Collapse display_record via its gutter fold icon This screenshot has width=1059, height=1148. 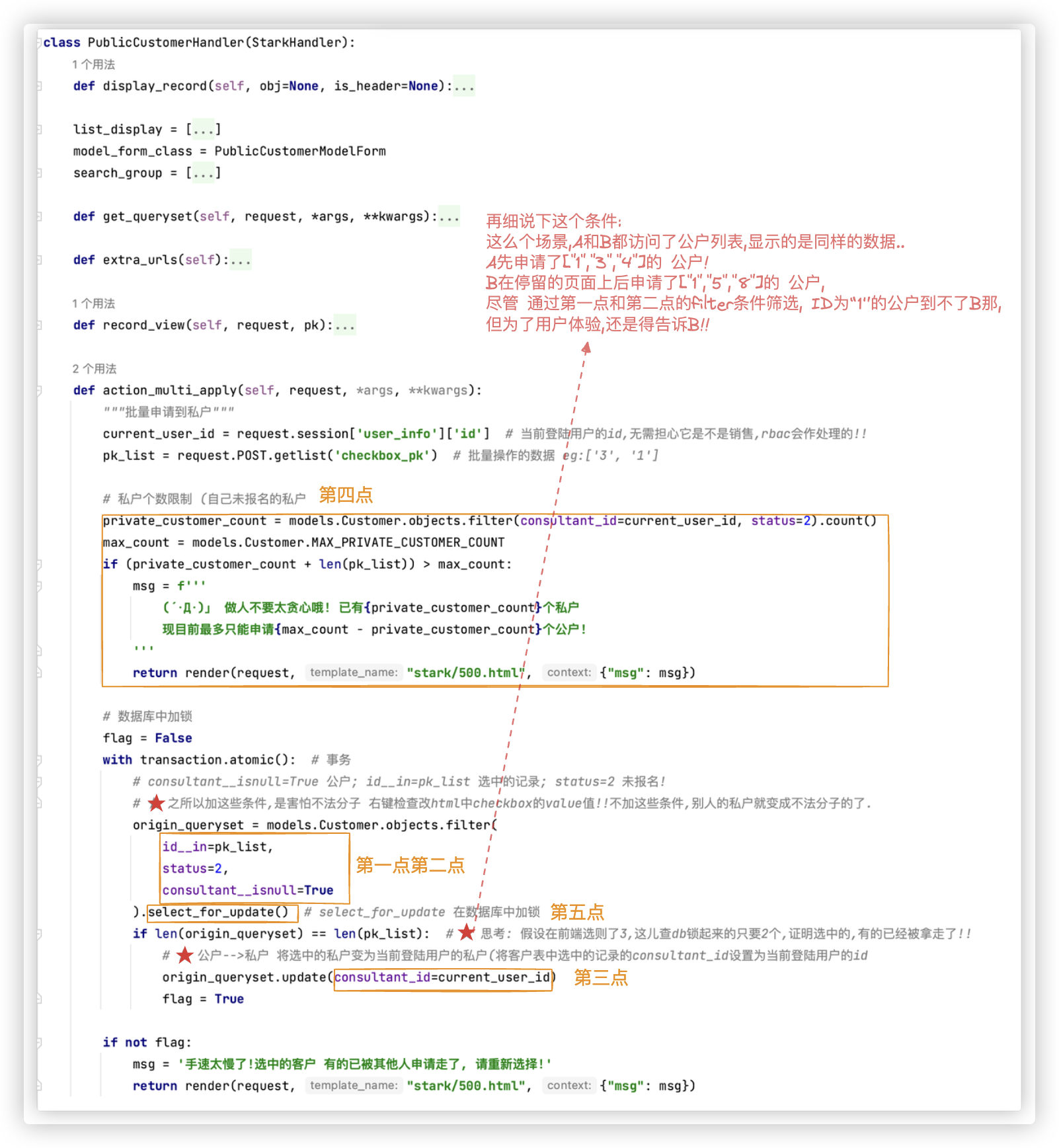click(40, 85)
